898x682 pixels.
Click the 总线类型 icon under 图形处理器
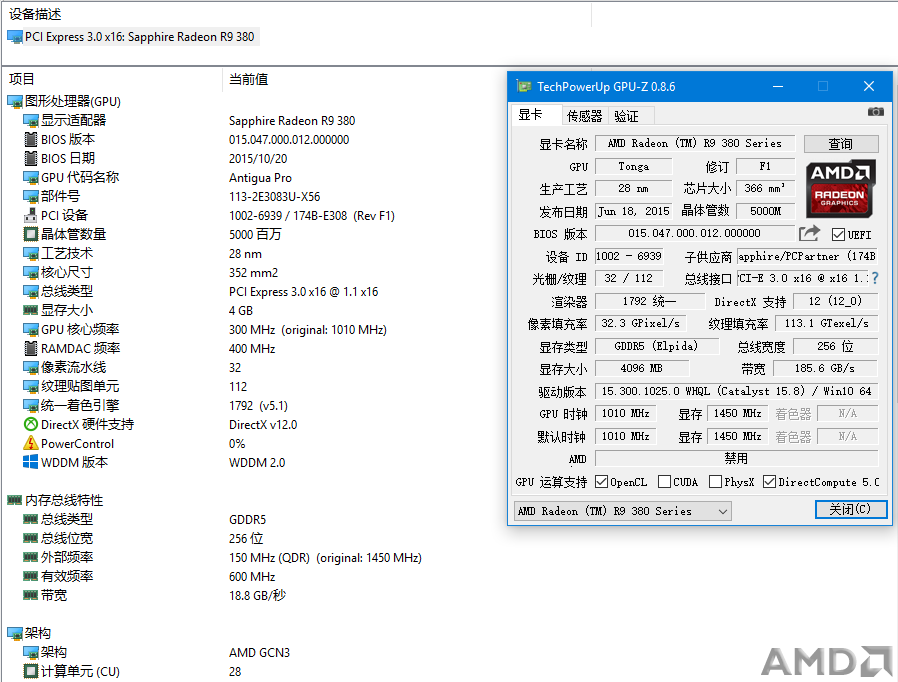click(x=30, y=291)
